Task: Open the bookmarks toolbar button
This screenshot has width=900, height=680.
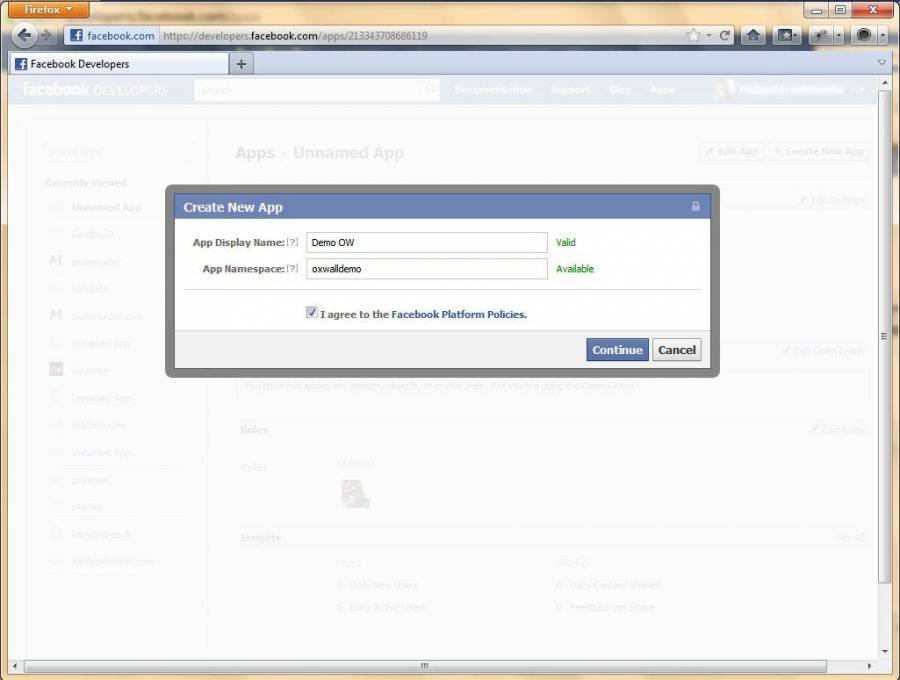Action: pyautogui.click(x=786, y=36)
